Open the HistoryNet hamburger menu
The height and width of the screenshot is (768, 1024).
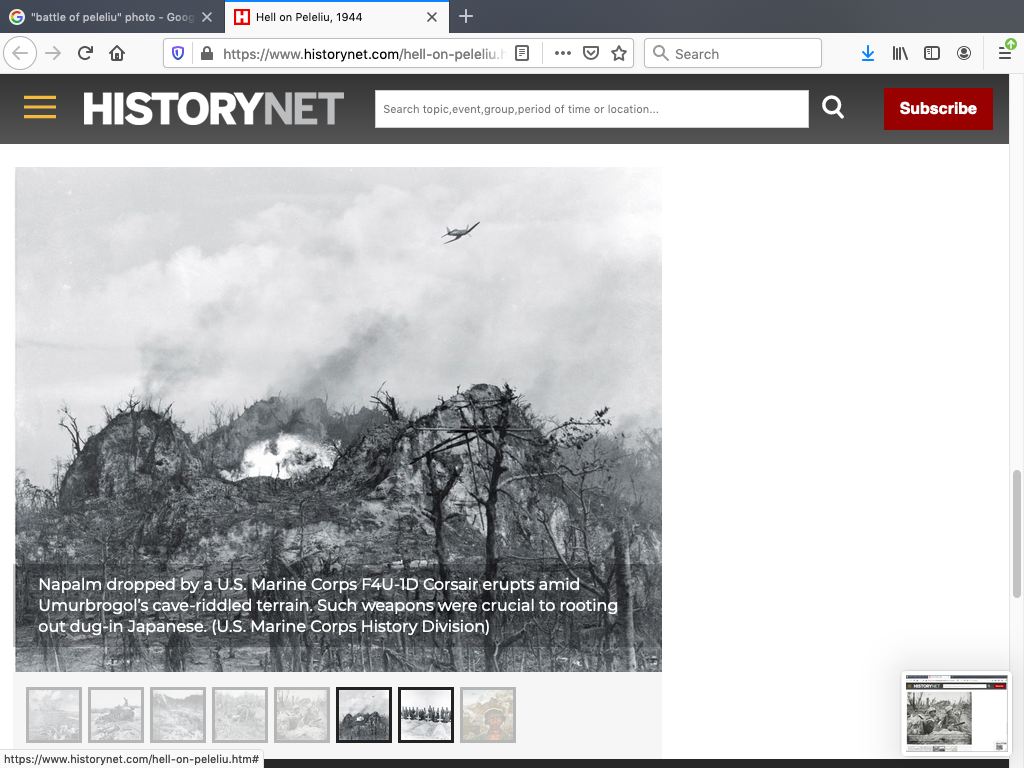tap(40, 108)
